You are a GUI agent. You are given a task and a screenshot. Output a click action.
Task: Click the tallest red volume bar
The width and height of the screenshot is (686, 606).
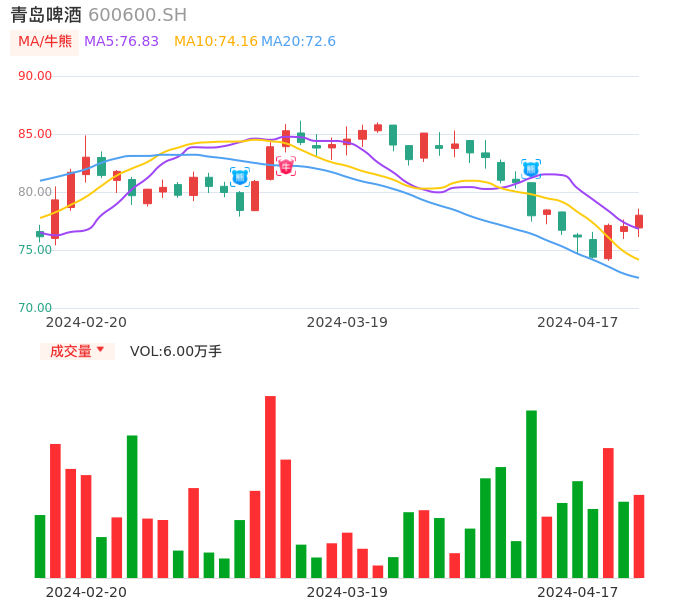coord(270,487)
